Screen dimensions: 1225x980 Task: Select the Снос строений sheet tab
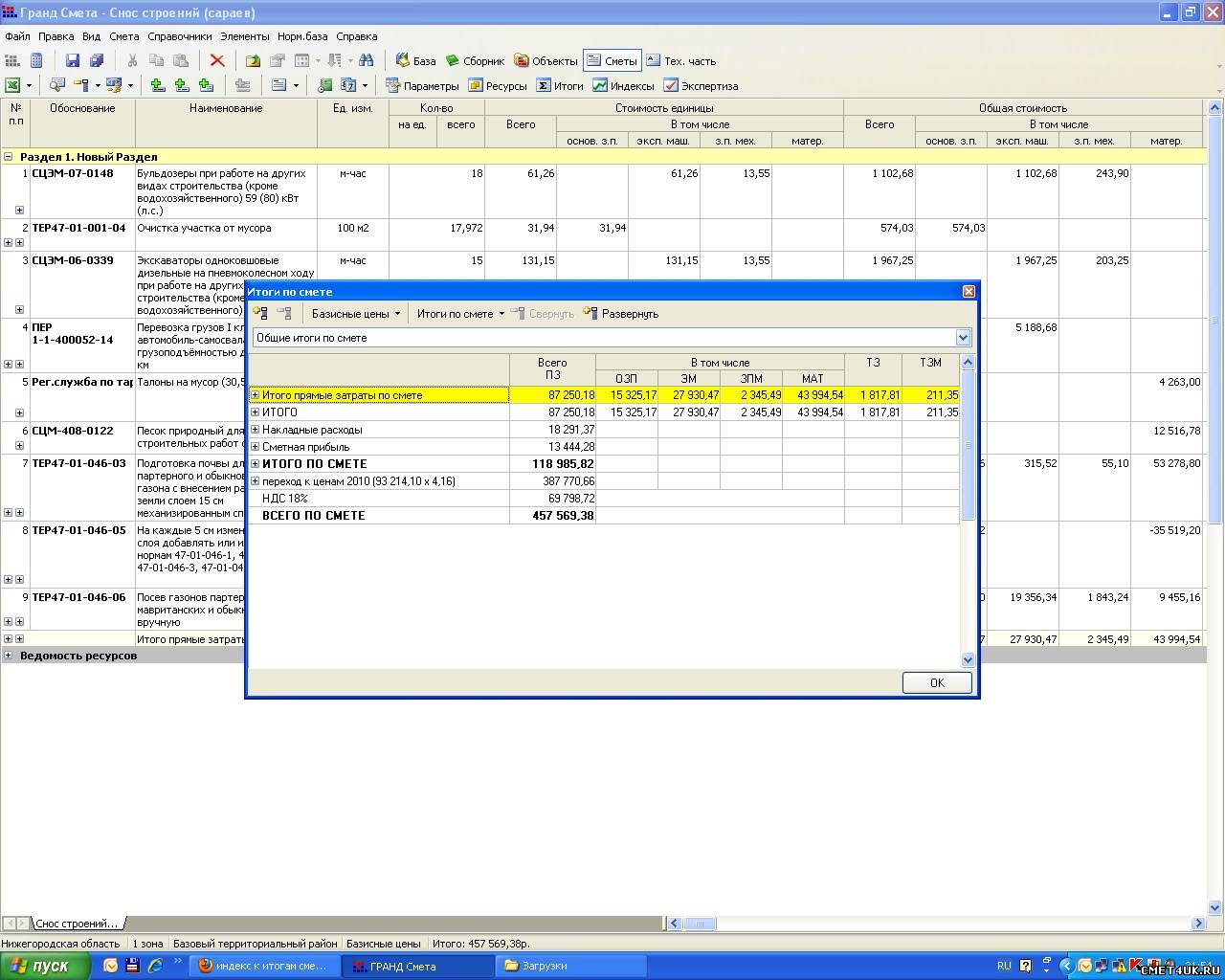point(77,924)
